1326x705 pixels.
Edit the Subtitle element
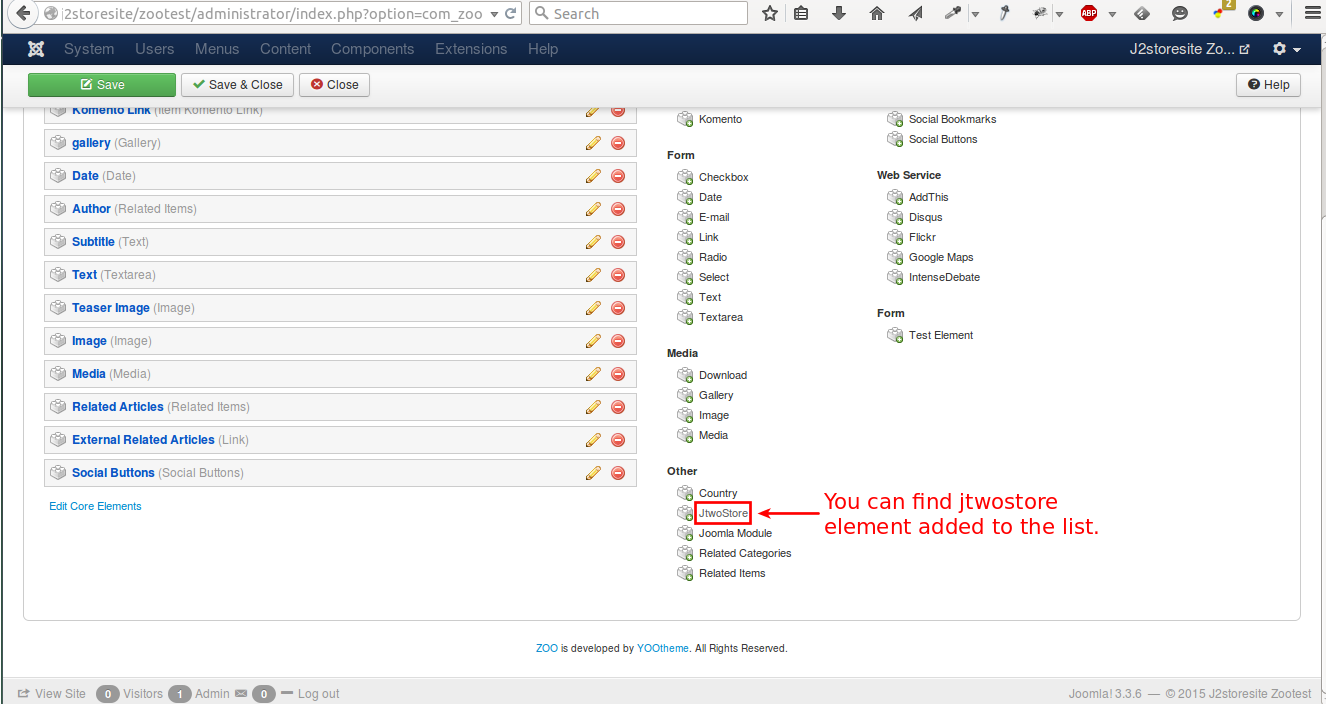[593, 242]
